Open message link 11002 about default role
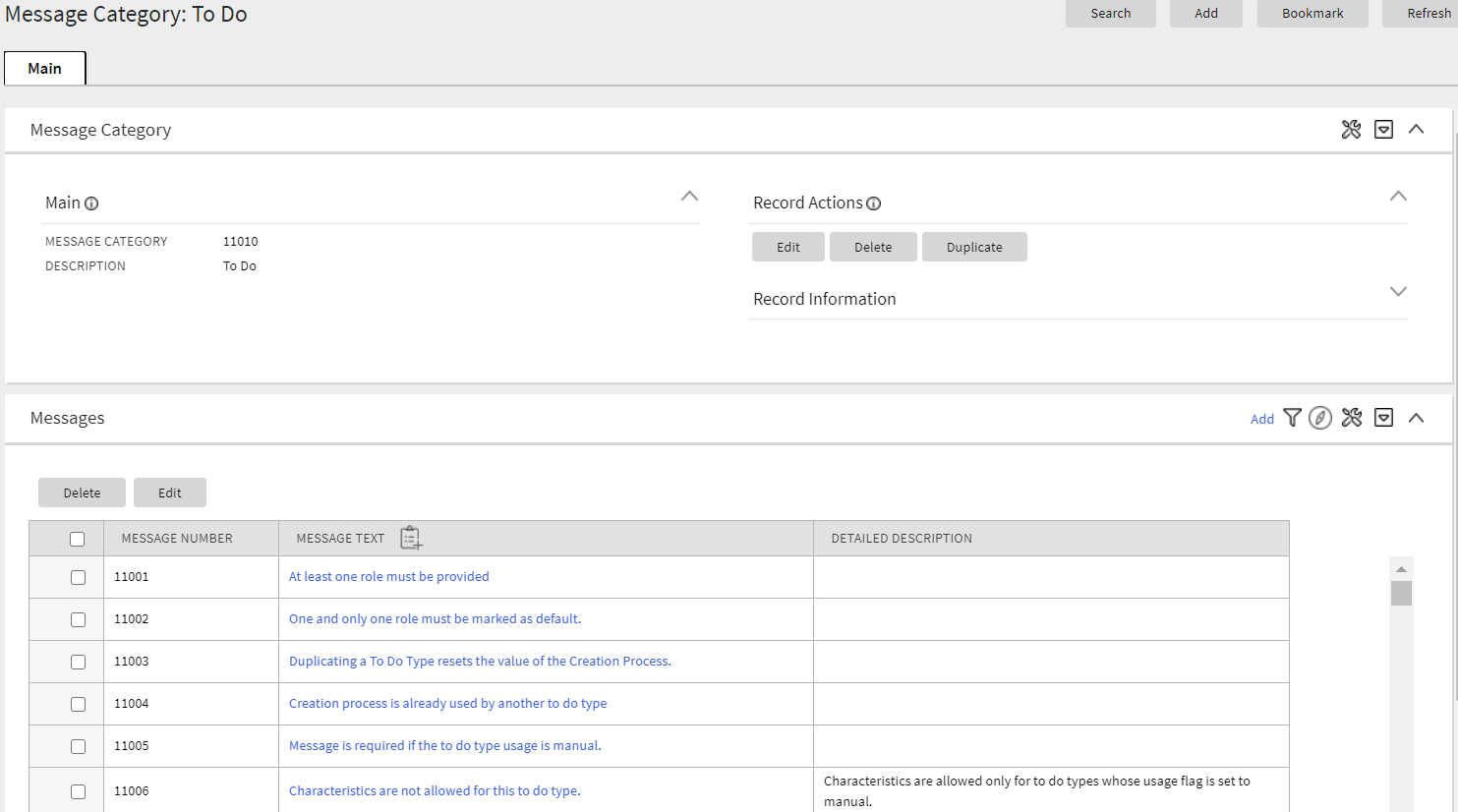The height and width of the screenshot is (812, 1458). tap(435, 618)
